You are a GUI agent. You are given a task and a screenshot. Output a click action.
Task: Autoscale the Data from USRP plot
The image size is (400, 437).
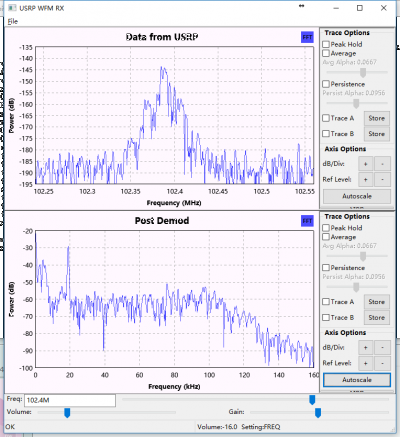pyautogui.click(x=357, y=196)
